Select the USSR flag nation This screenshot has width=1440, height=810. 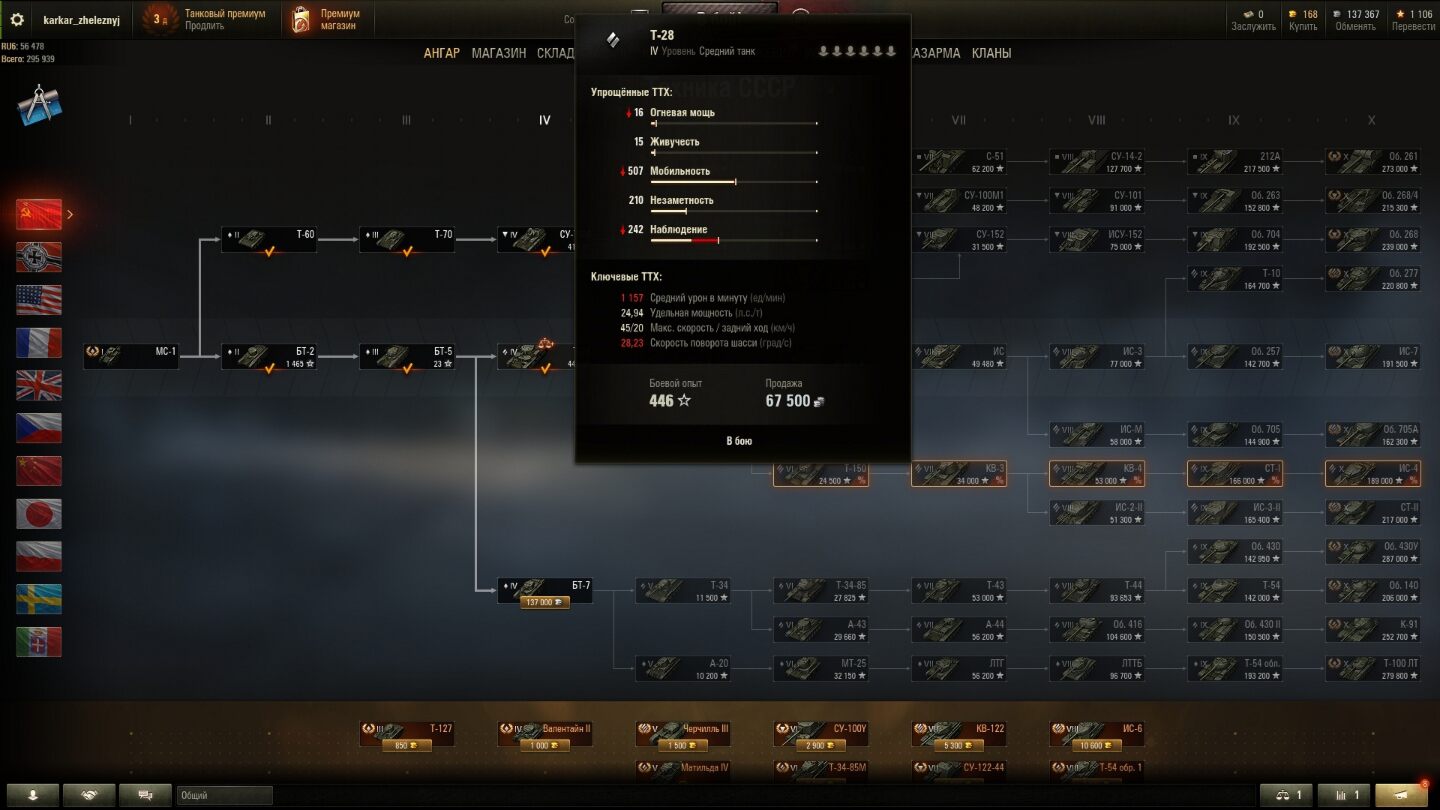38,214
